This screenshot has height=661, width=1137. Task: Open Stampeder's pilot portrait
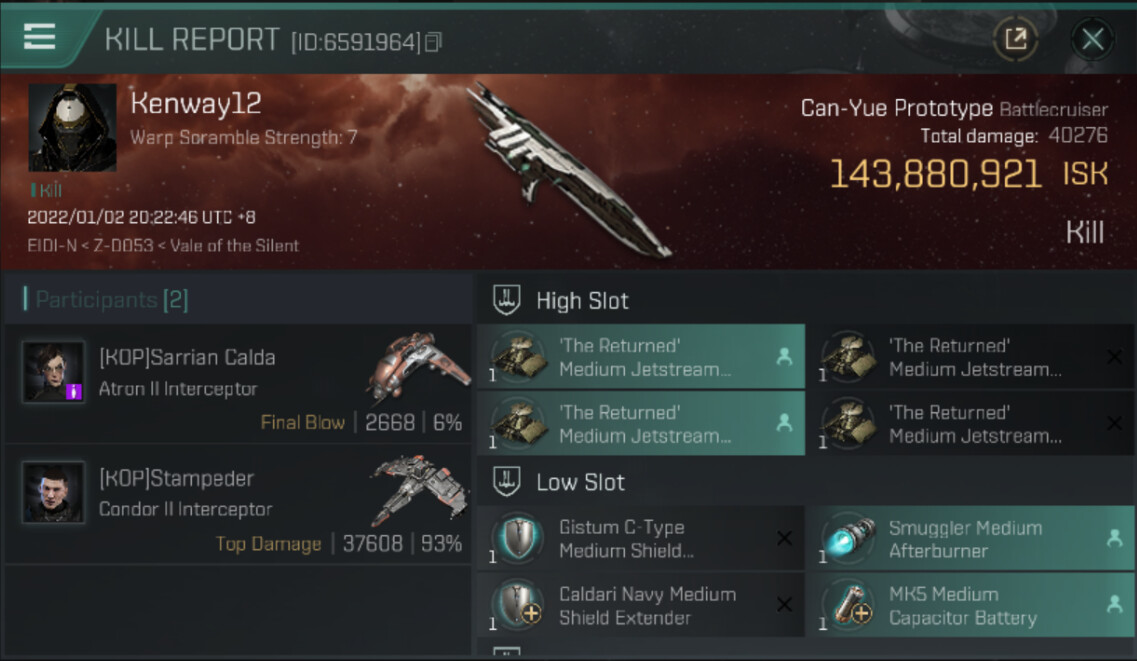(54, 493)
